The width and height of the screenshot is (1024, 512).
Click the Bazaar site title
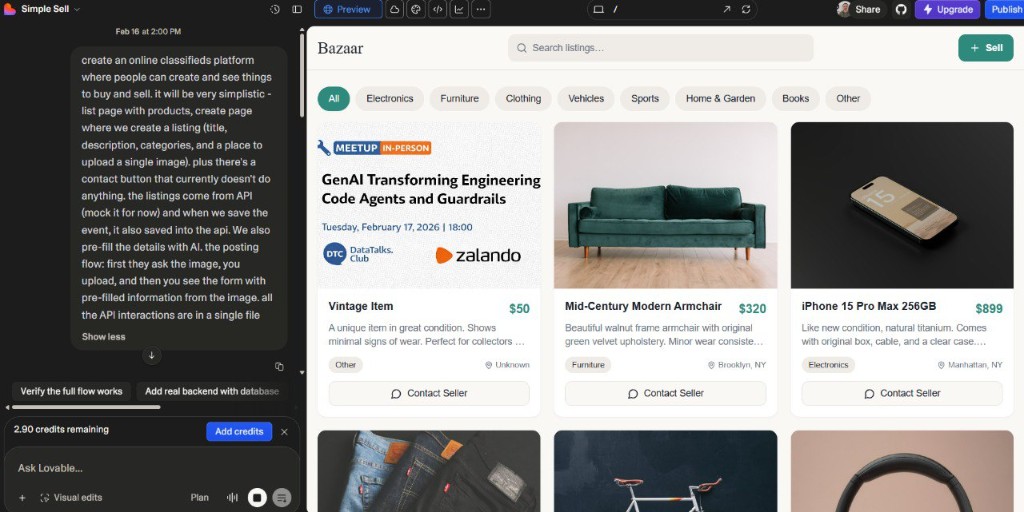coord(340,48)
